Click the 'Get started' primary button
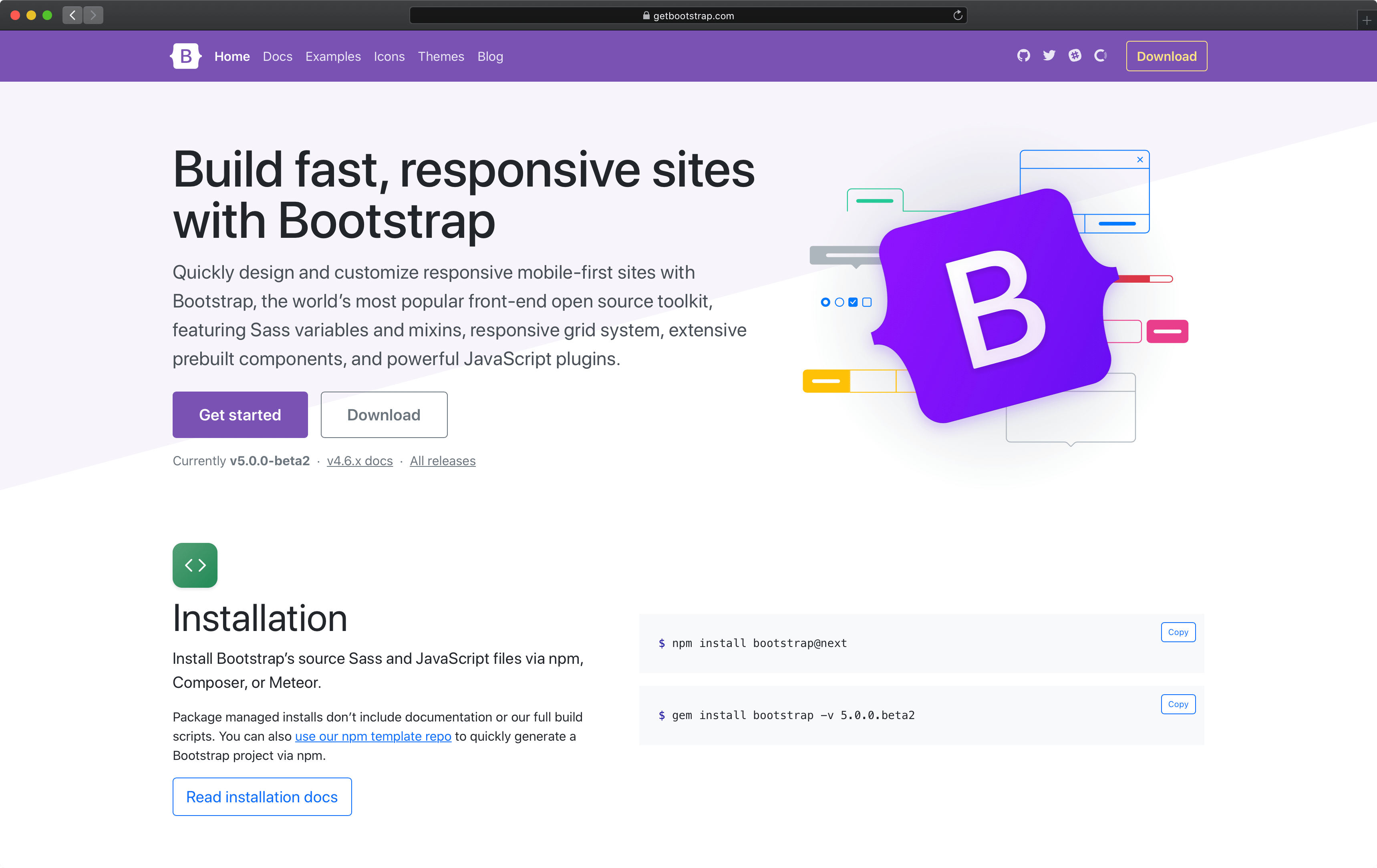The width and height of the screenshot is (1377, 868). tap(240, 414)
